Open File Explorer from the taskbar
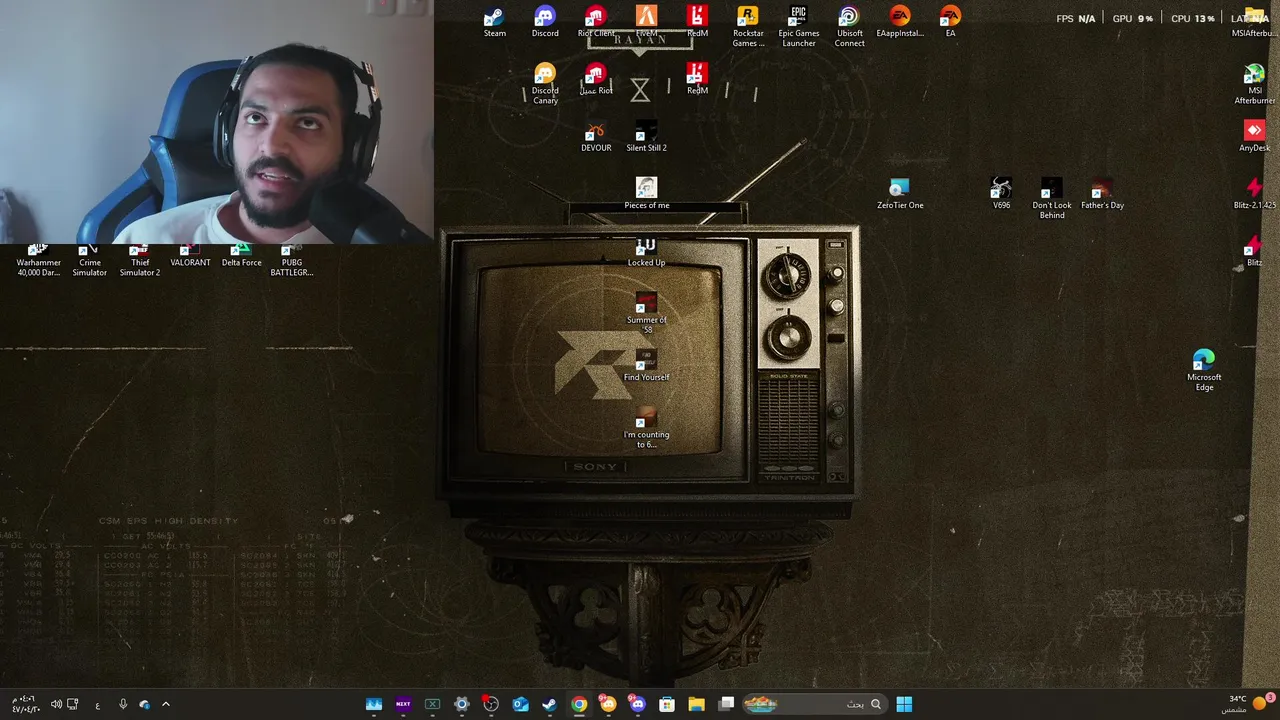Viewport: 1280px width, 720px height. [696, 704]
